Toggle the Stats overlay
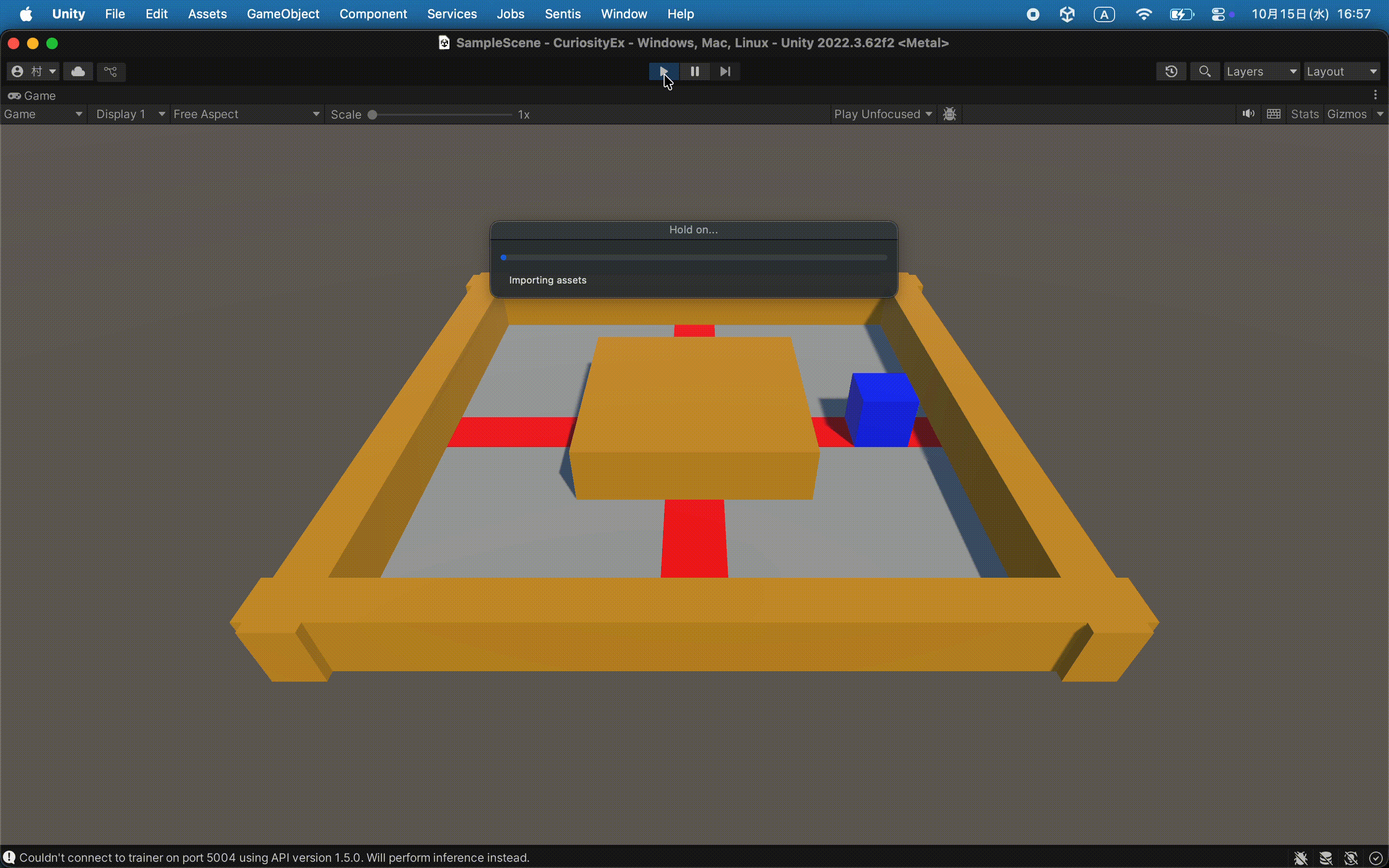 (x=1304, y=114)
